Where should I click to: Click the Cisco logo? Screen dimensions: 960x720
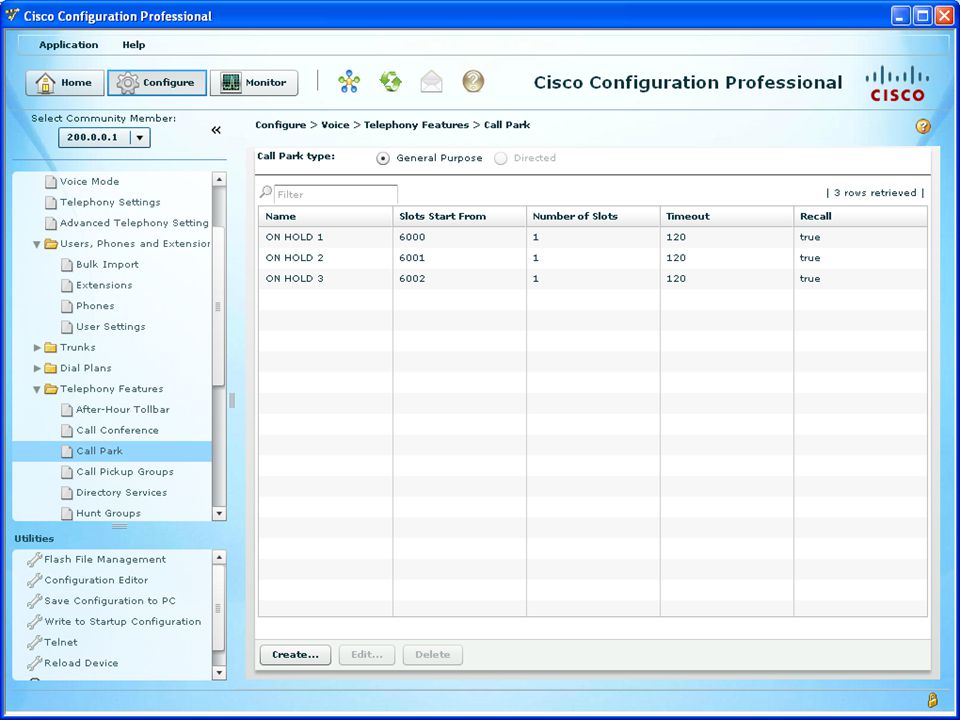coord(897,83)
